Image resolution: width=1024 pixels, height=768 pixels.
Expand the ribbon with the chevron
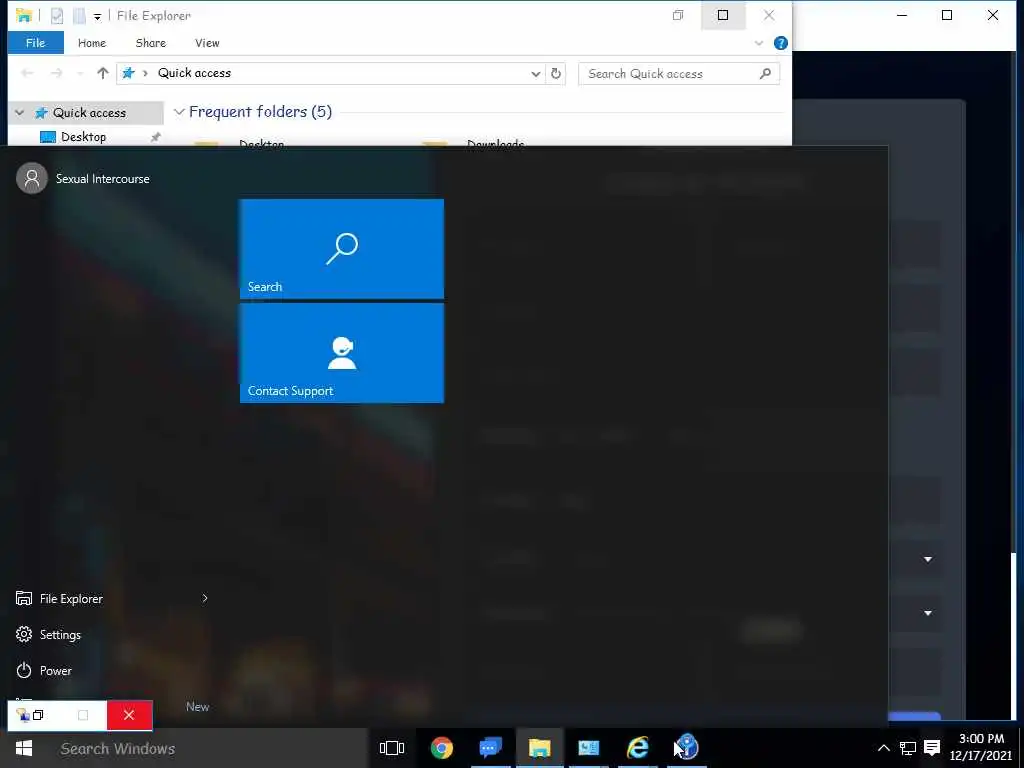[x=759, y=43]
